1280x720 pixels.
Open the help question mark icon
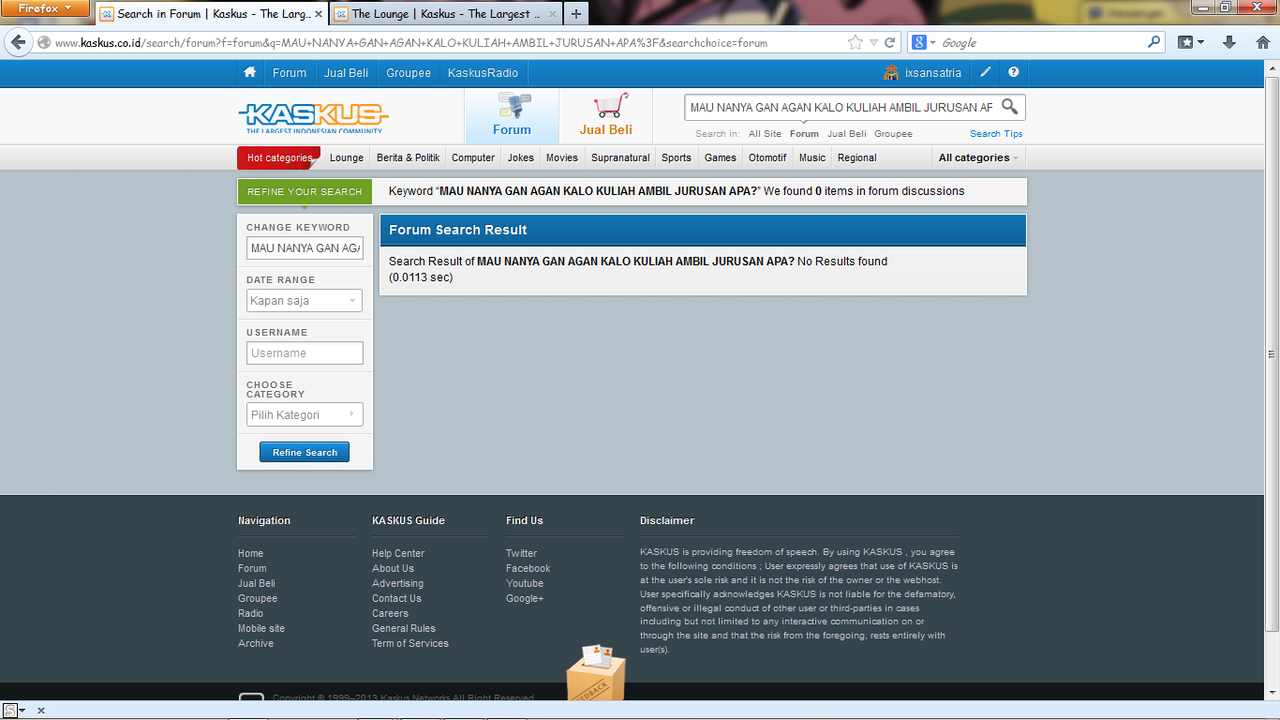tap(1014, 72)
